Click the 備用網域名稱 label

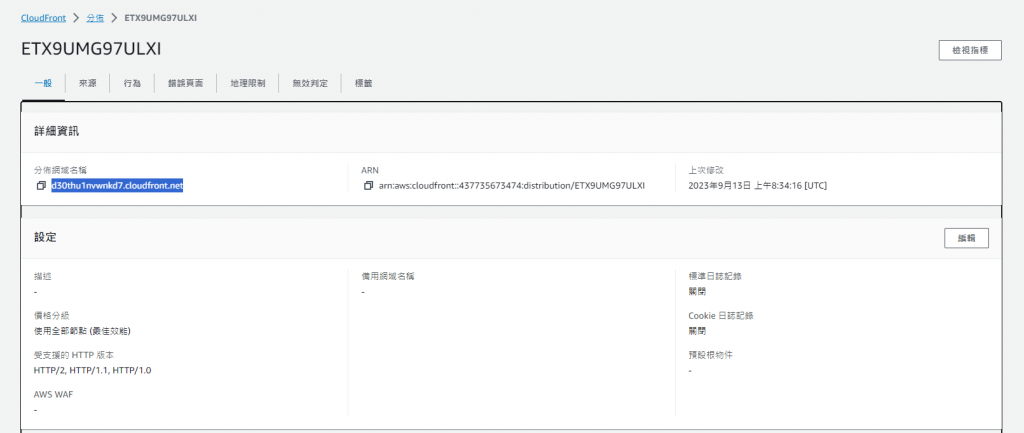388,276
